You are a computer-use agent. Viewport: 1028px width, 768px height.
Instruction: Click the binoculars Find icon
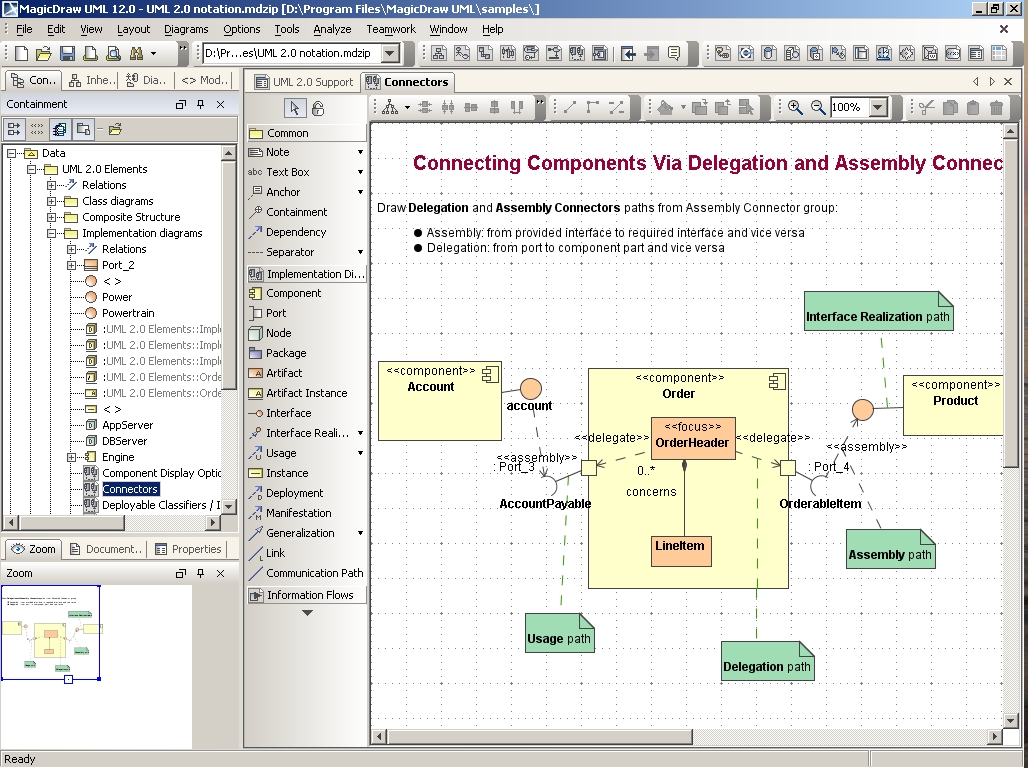point(136,53)
